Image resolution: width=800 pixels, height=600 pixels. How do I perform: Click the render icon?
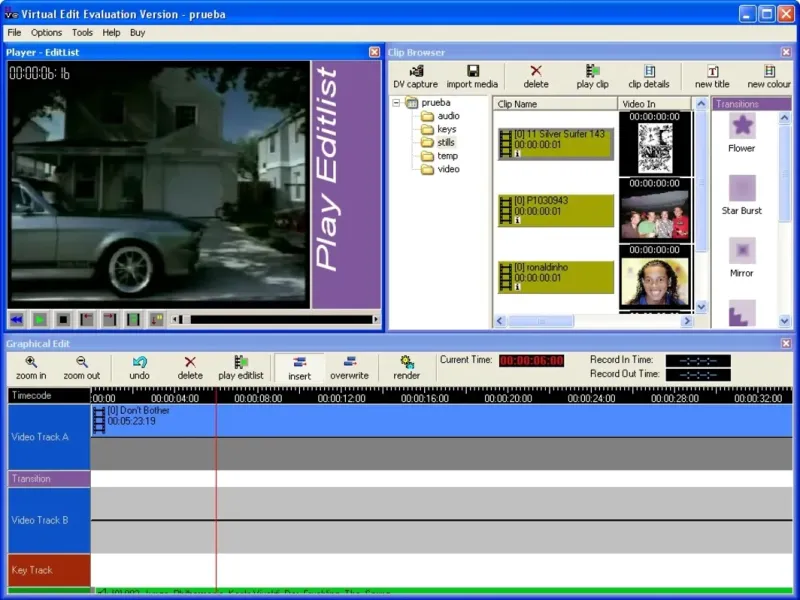tap(406, 362)
